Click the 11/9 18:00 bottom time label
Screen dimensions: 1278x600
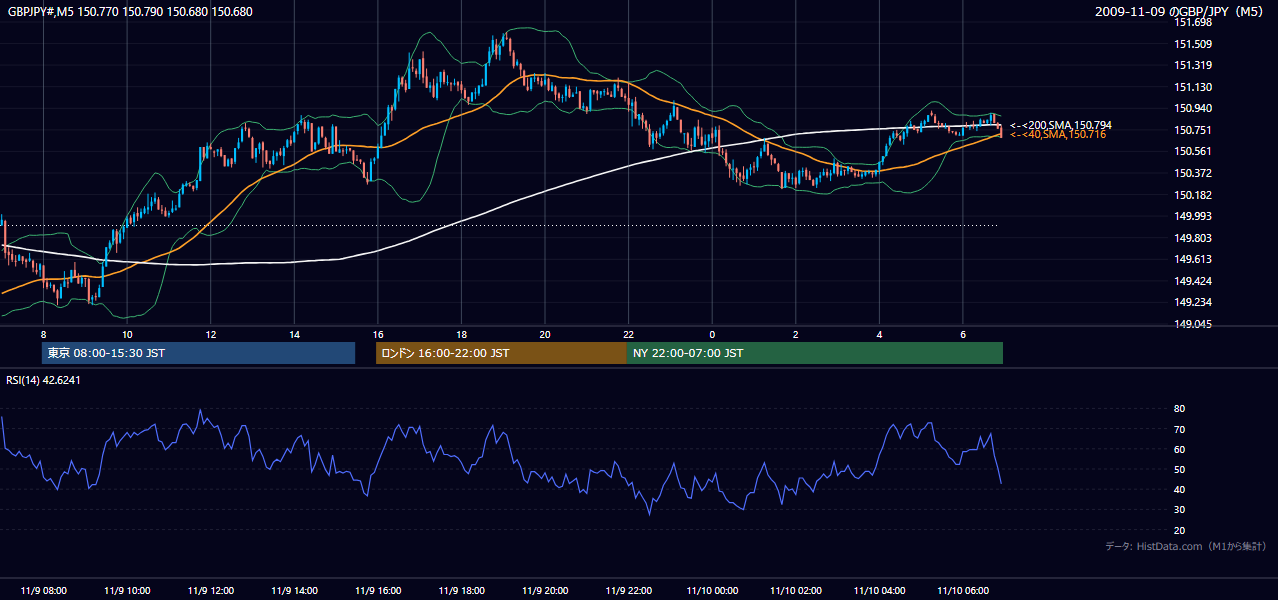tap(461, 591)
